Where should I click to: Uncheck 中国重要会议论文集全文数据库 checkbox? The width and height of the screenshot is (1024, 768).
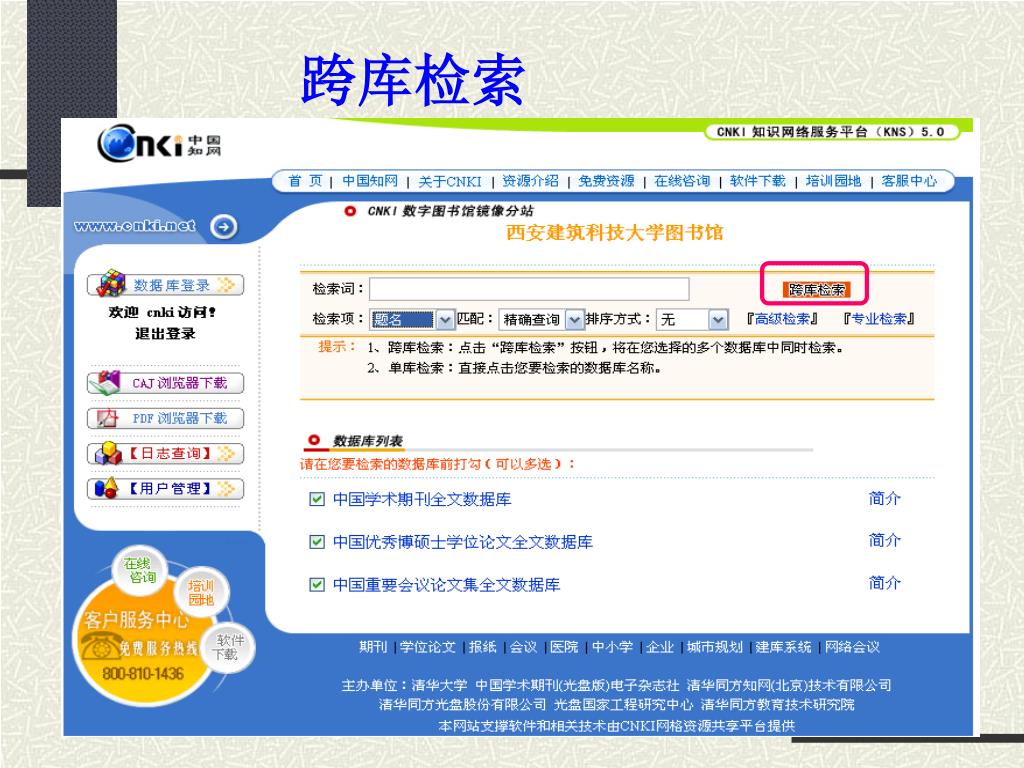tap(317, 584)
